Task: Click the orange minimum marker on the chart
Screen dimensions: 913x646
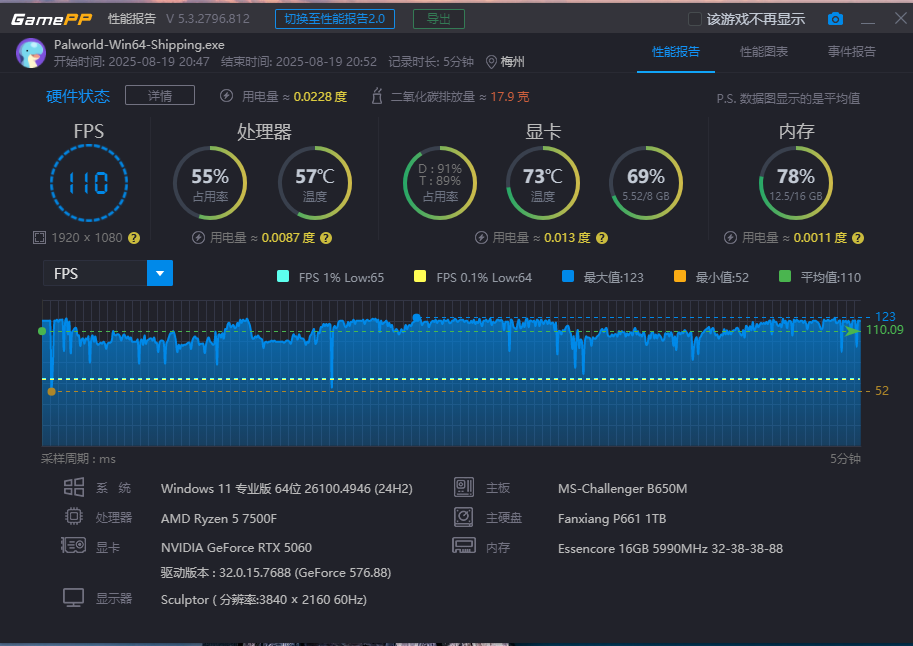Action: click(x=51, y=391)
